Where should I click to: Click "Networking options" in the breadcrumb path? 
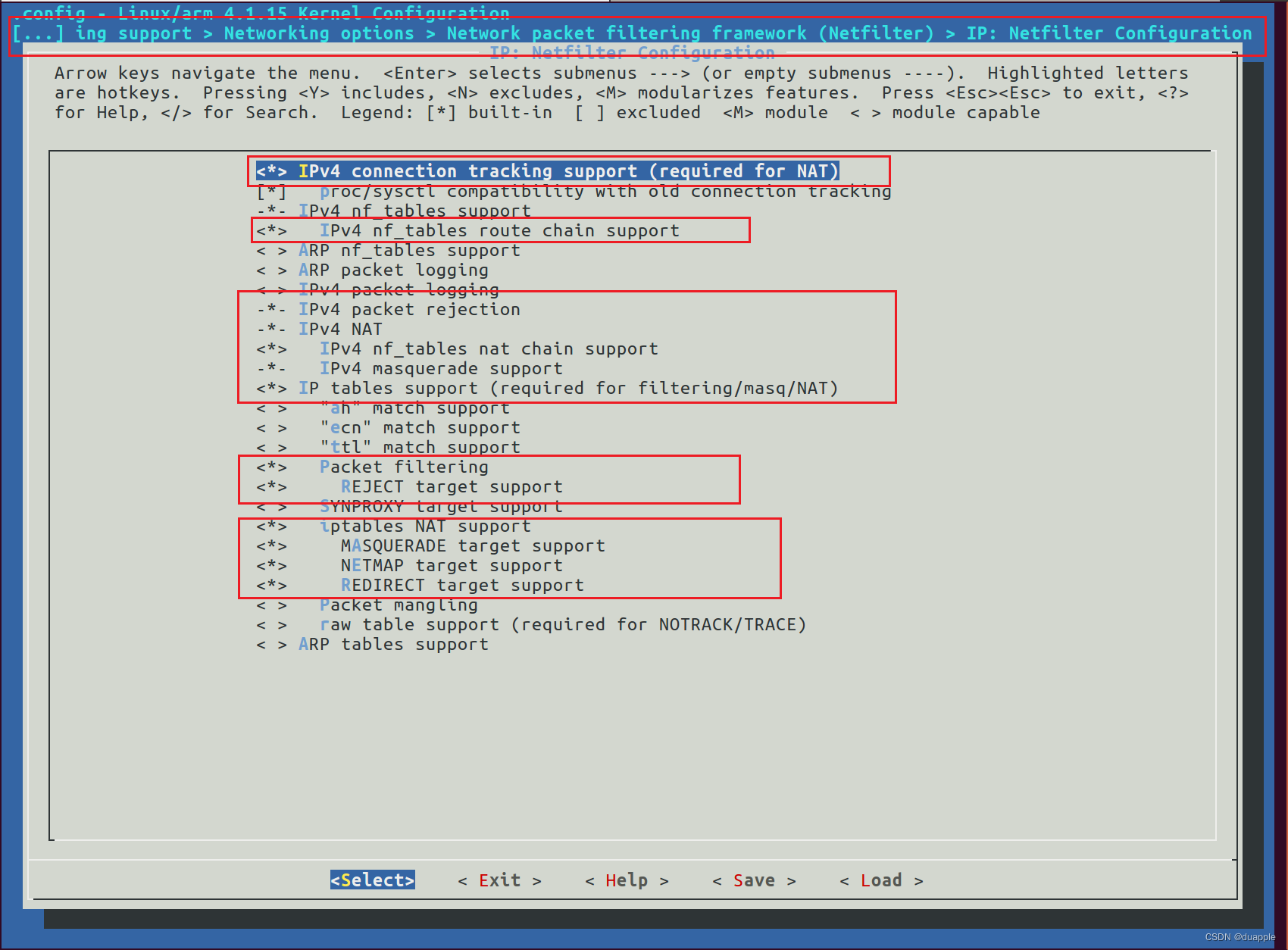point(319,33)
